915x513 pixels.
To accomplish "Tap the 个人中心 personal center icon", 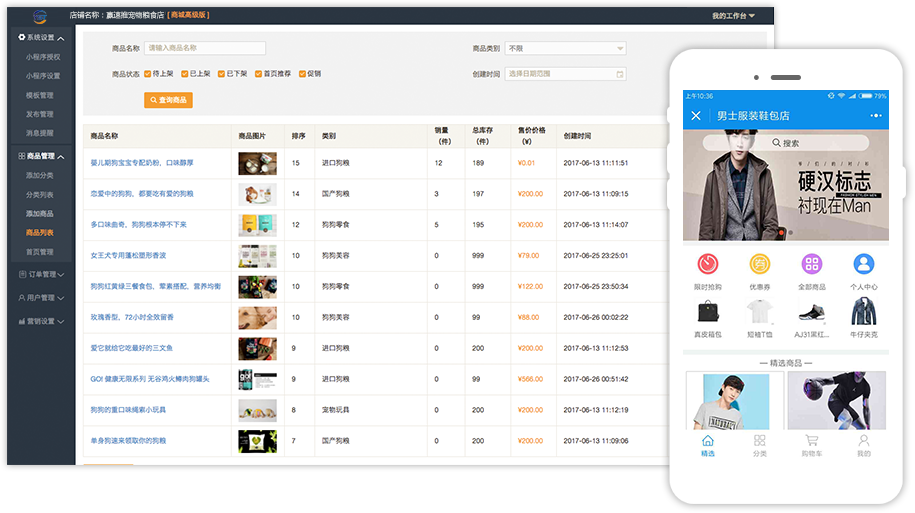I will (x=863, y=264).
